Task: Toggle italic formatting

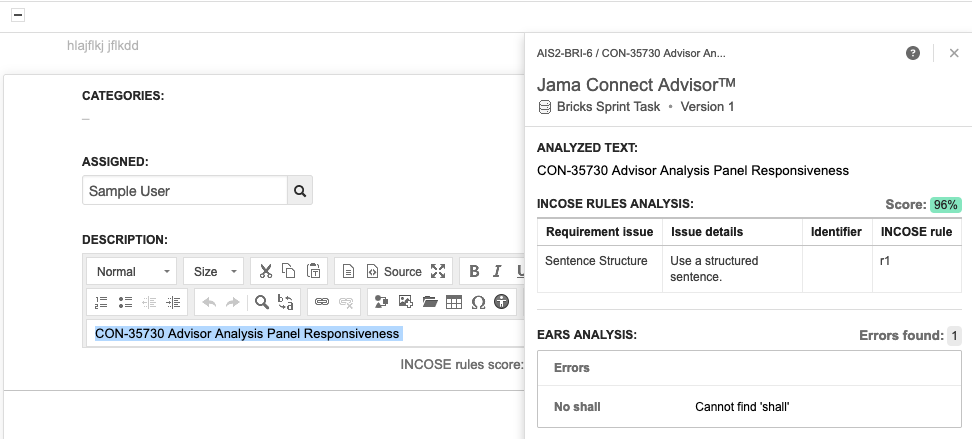Action: click(x=497, y=271)
